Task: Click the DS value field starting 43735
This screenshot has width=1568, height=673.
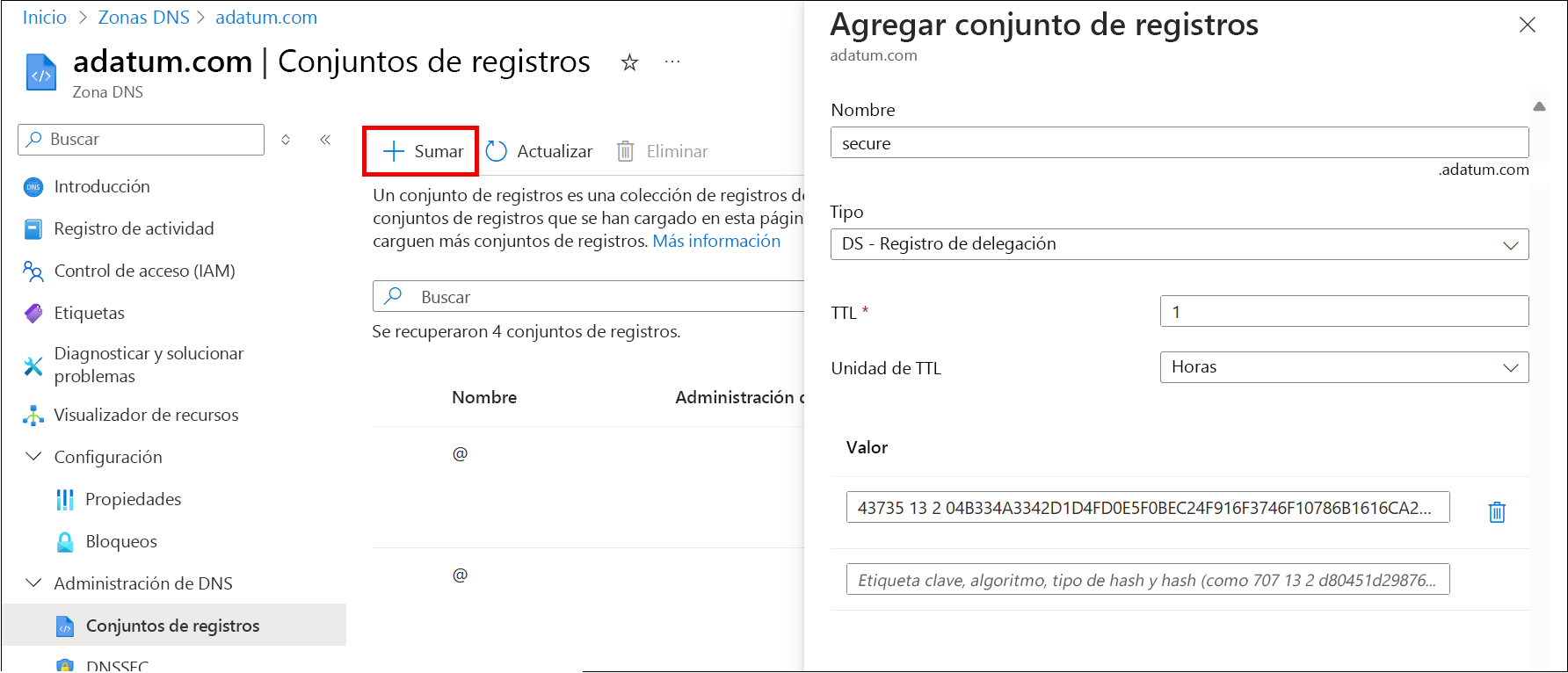Action: (1148, 508)
